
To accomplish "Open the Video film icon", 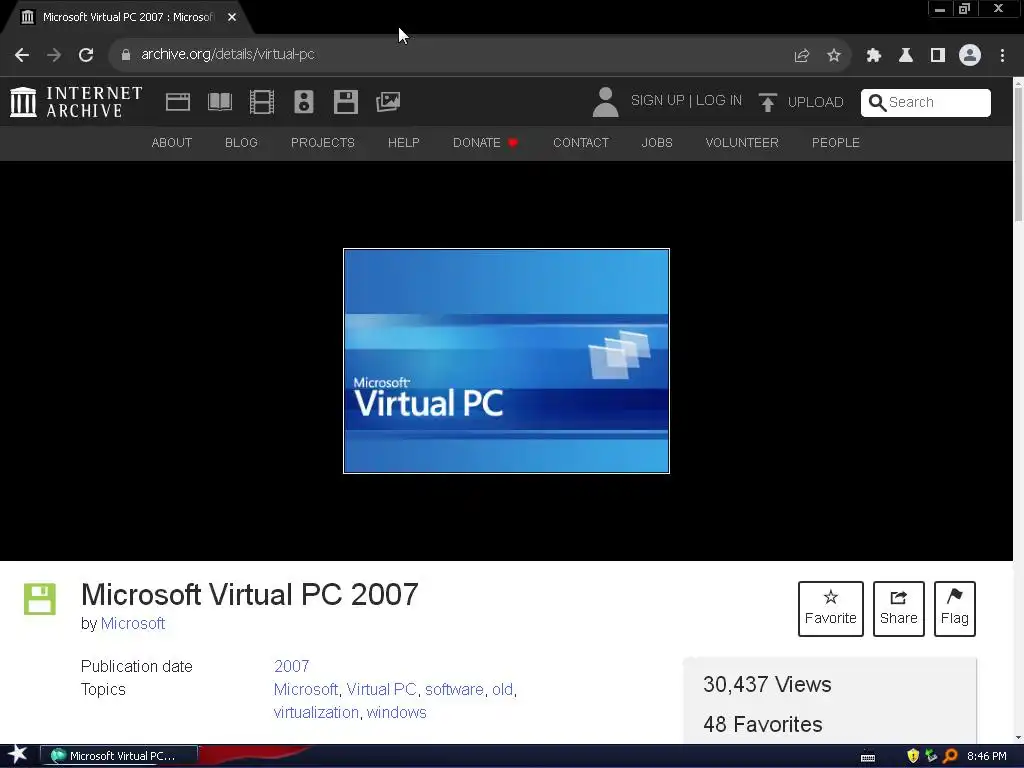I will [x=262, y=102].
